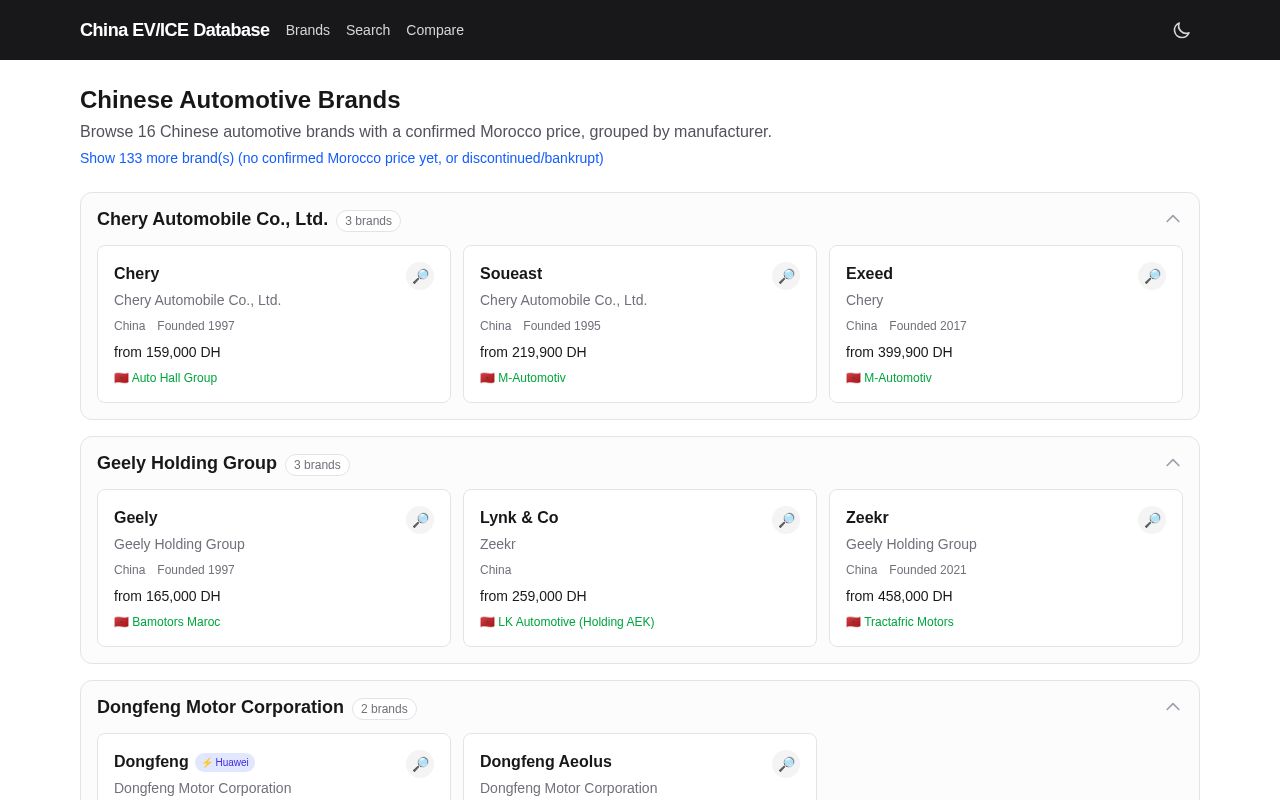
Task: Open the Auto Hall Group importer link
Action: click(166, 378)
